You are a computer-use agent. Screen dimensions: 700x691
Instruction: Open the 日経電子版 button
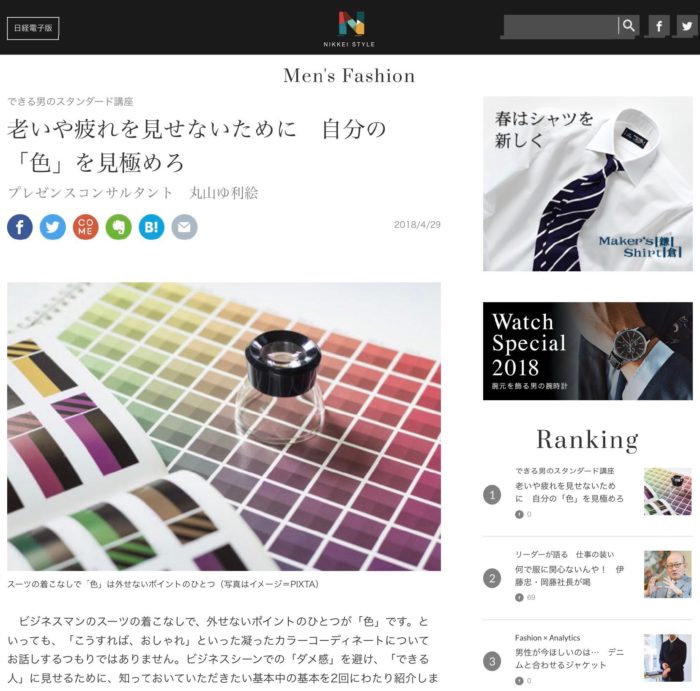[x=33, y=28]
